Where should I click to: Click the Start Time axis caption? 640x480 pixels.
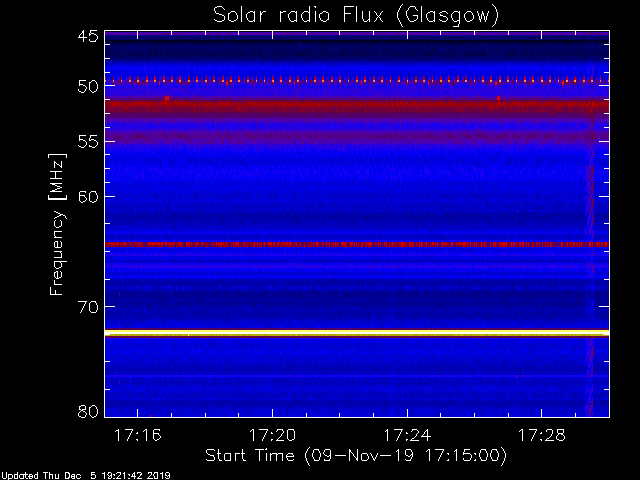pyautogui.click(x=356, y=456)
